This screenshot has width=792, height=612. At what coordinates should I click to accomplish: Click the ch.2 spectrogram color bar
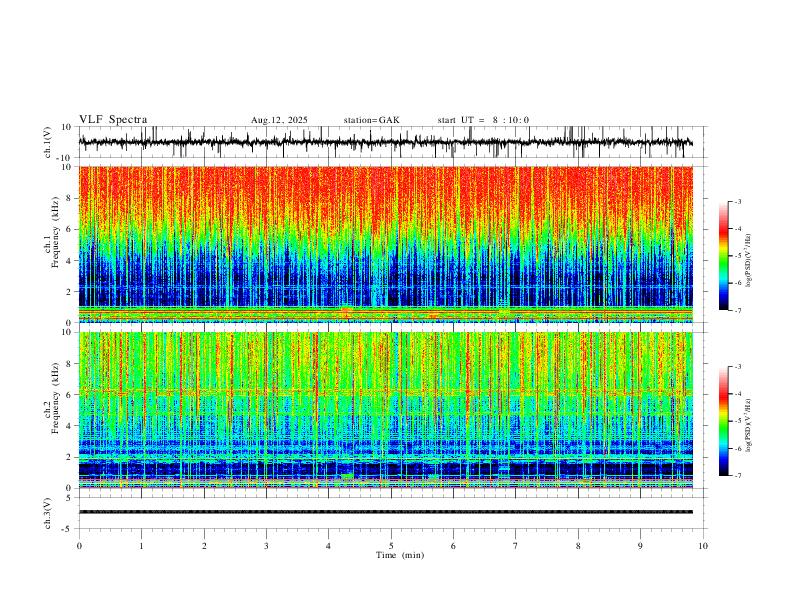[723, 421]
